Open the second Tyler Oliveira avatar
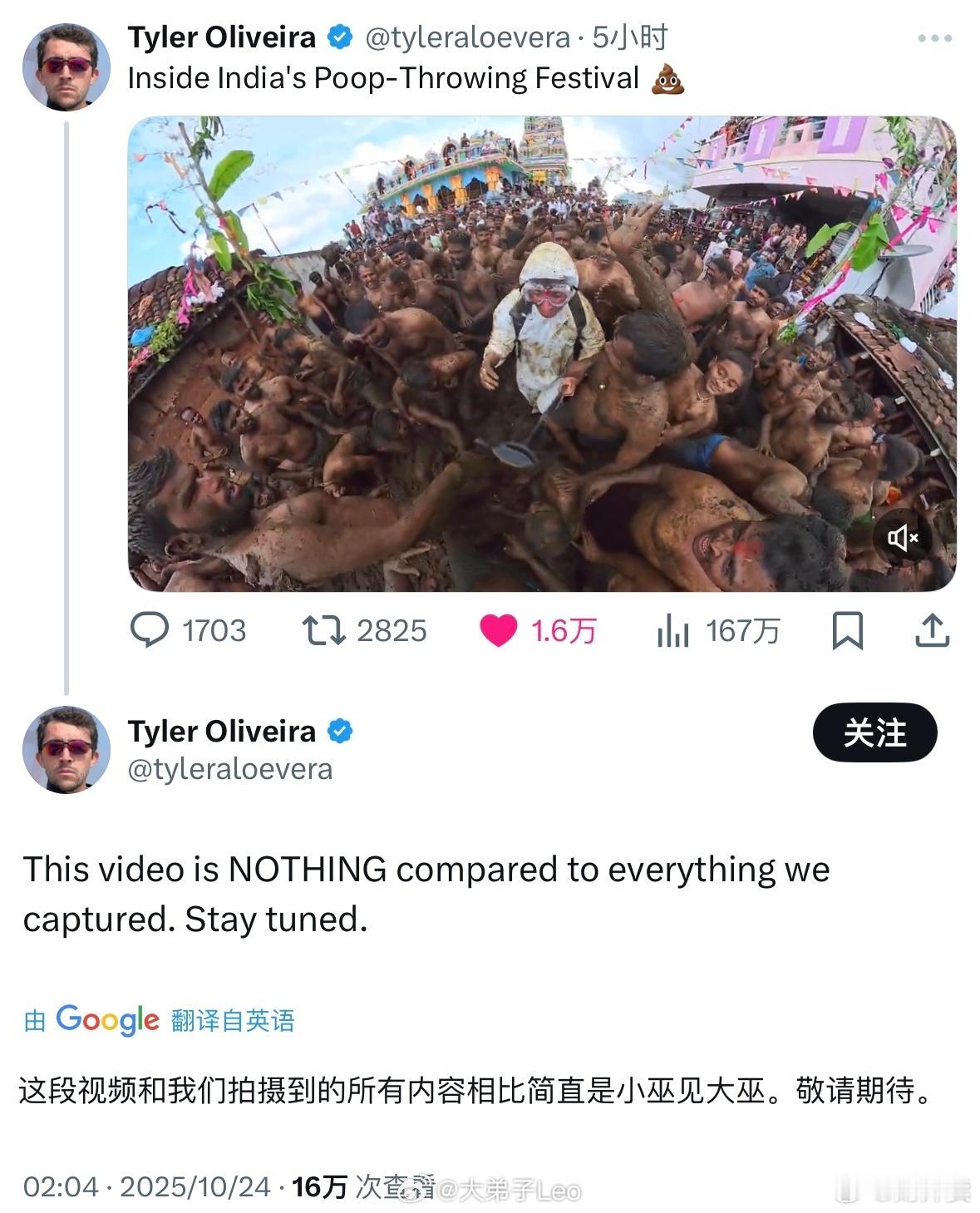This screenshot has width=980, height=1213. click(x=66, y=749)
